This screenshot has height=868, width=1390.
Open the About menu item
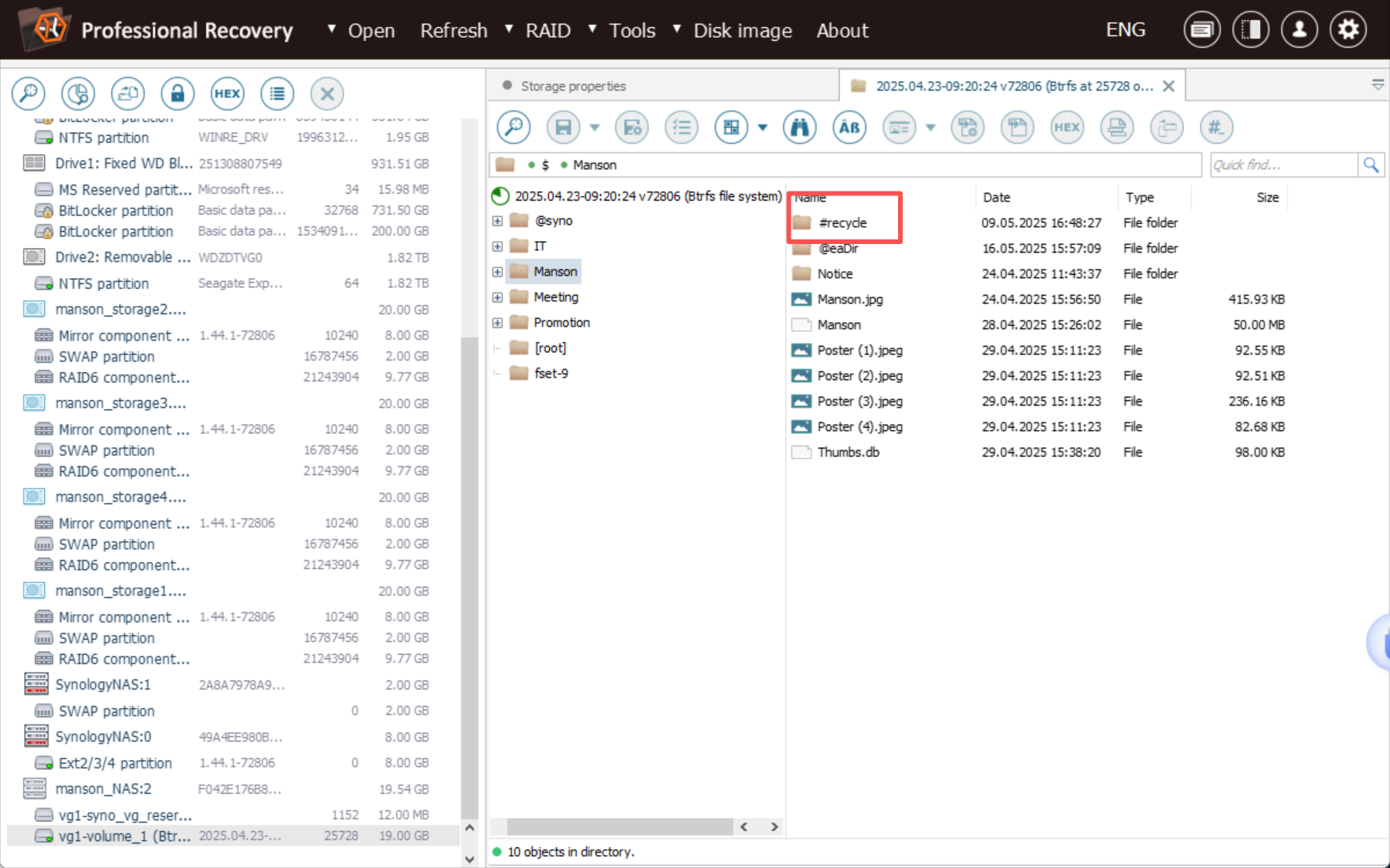[x=842, y=30]
